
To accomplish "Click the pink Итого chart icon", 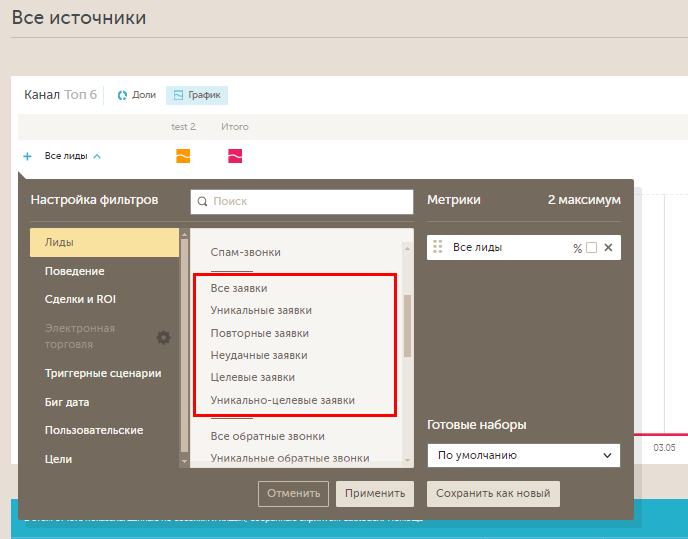I will pos(235,156).
